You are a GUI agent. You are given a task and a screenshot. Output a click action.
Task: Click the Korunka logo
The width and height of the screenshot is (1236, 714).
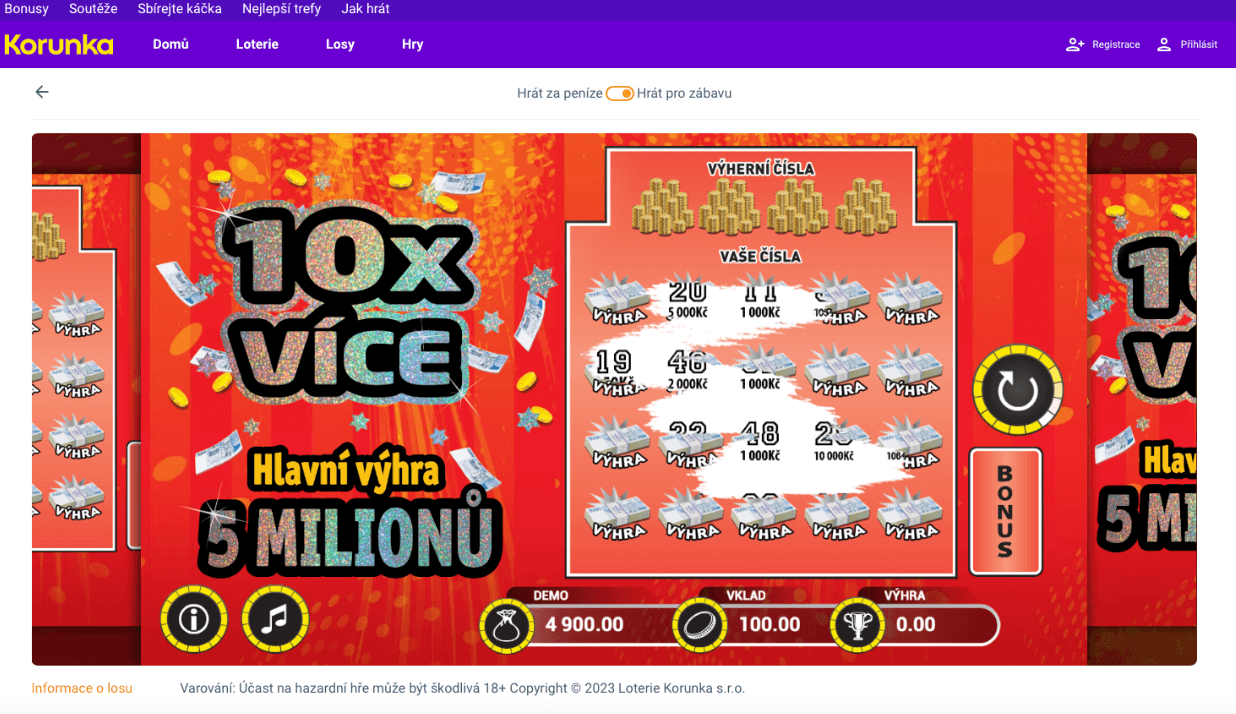point(59,45)
